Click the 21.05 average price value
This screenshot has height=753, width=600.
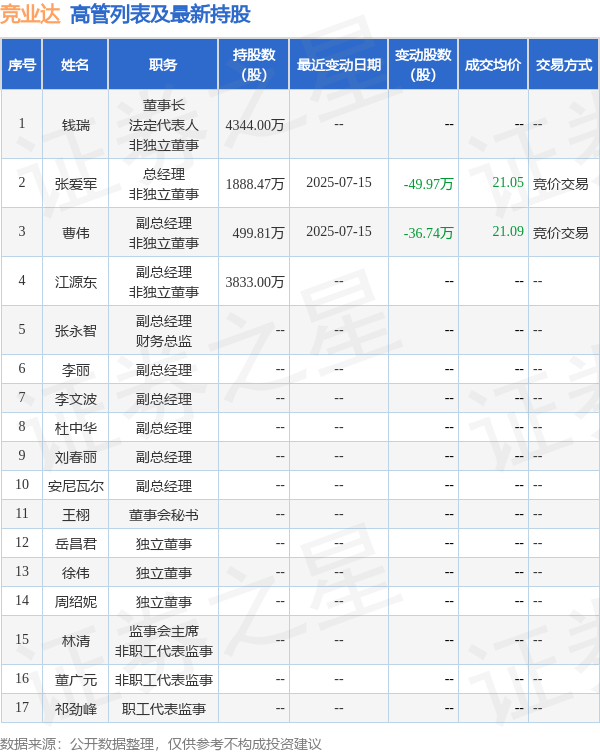[508, 182]
